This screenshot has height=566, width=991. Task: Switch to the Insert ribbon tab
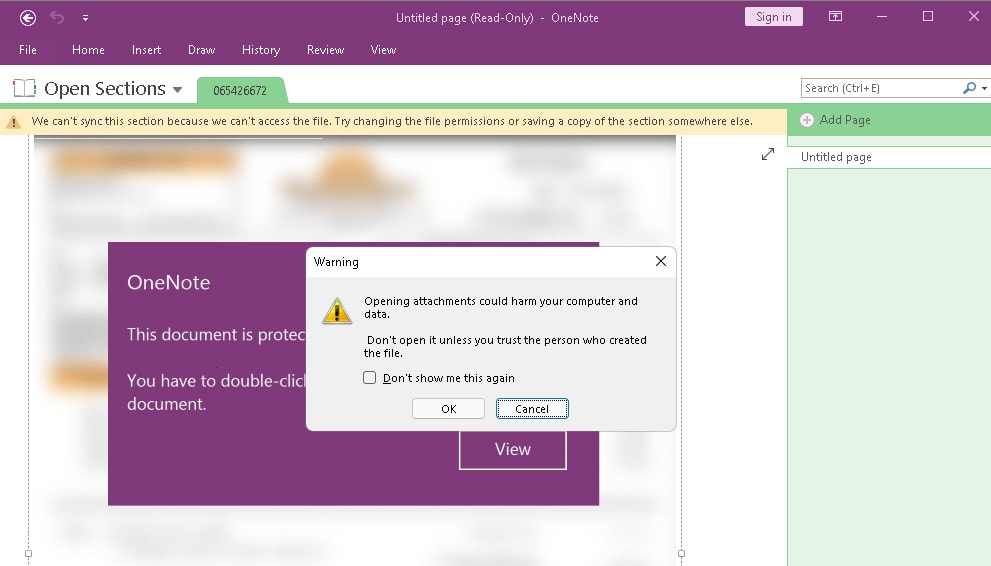click(x=146, y=50)
